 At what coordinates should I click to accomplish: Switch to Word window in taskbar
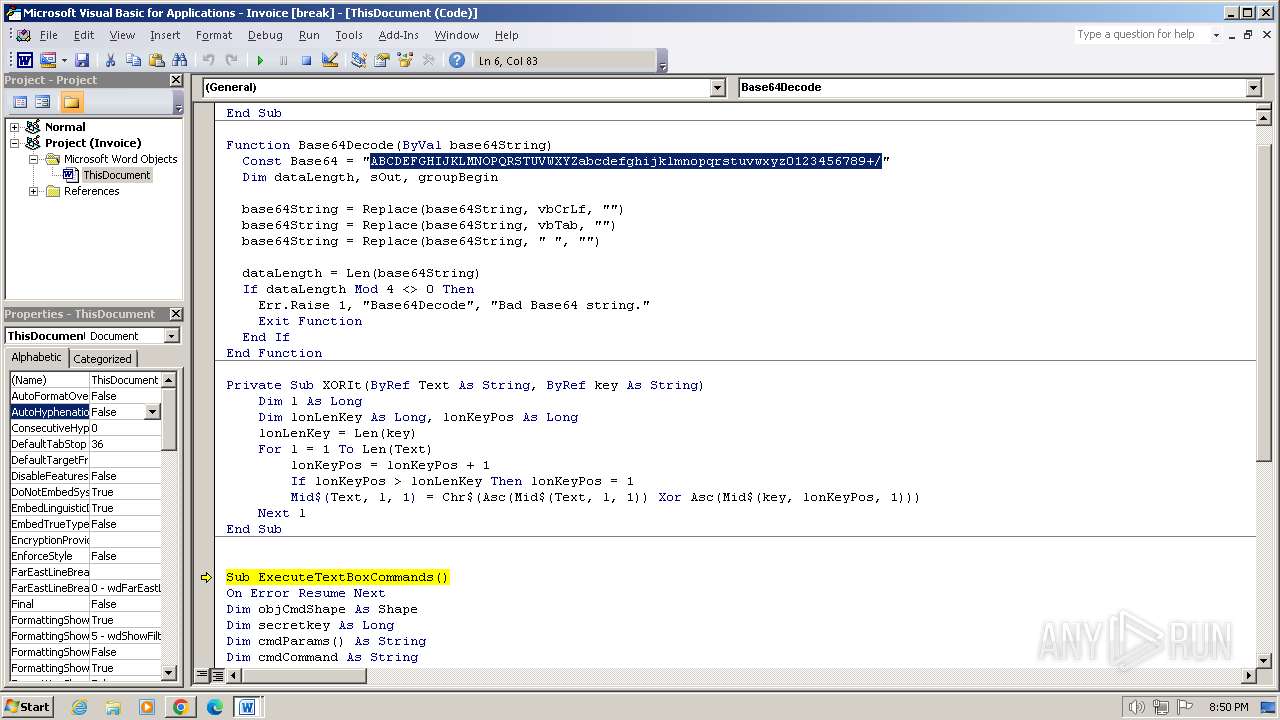247,707
